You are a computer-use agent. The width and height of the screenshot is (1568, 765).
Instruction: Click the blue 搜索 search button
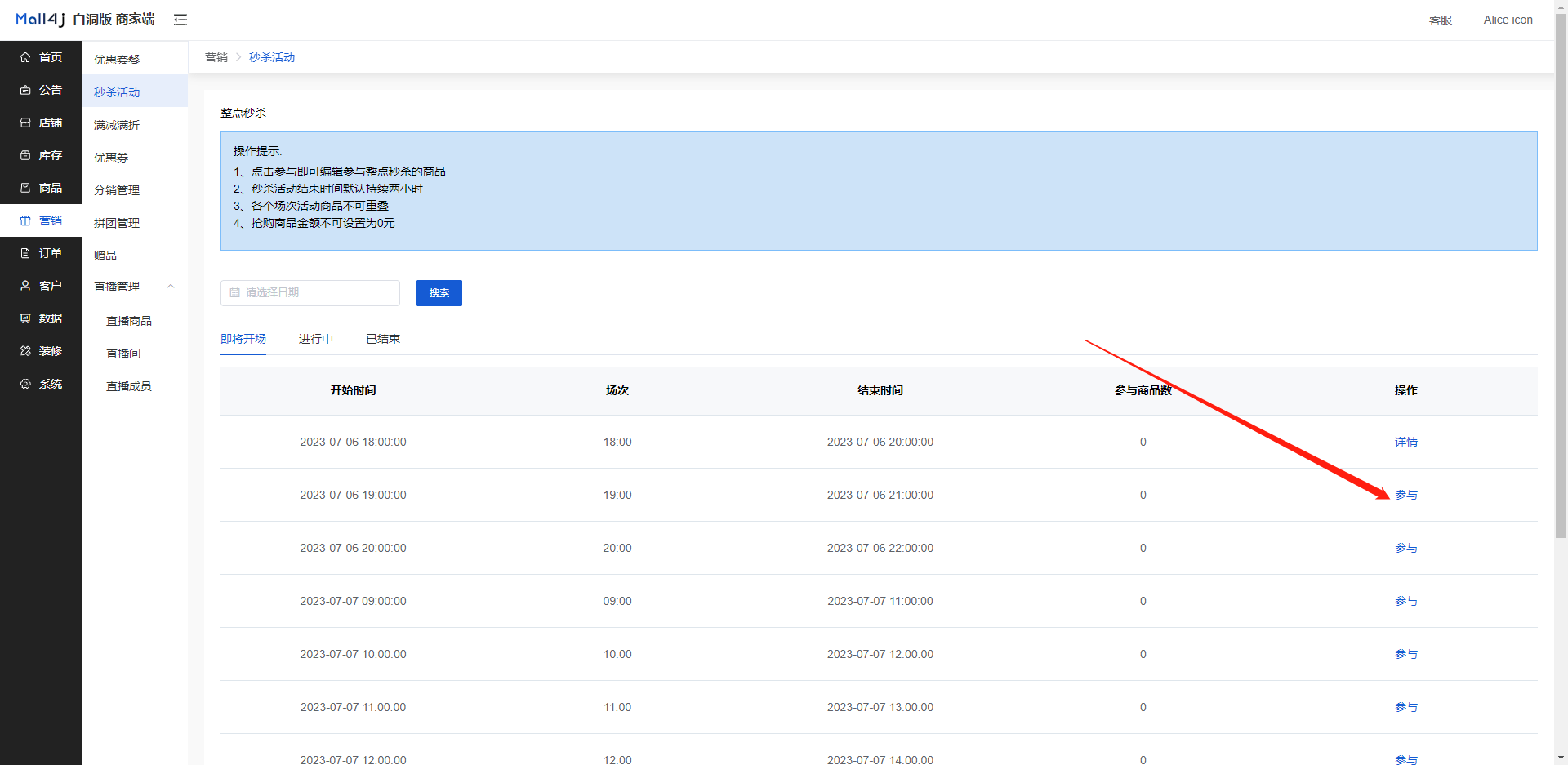(439, 293)
